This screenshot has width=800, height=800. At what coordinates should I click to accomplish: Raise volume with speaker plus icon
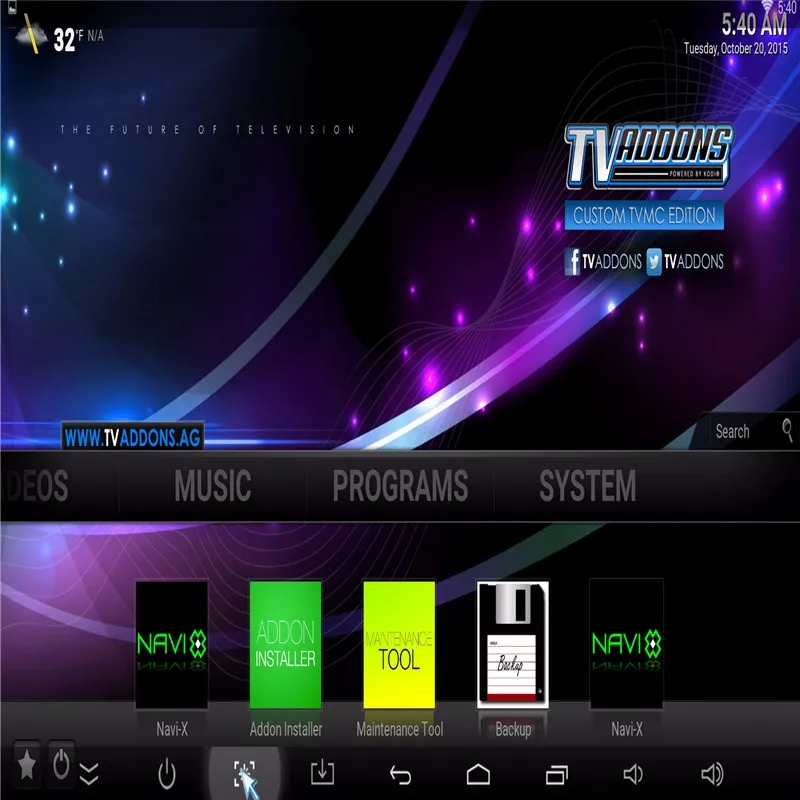(712, 774)
